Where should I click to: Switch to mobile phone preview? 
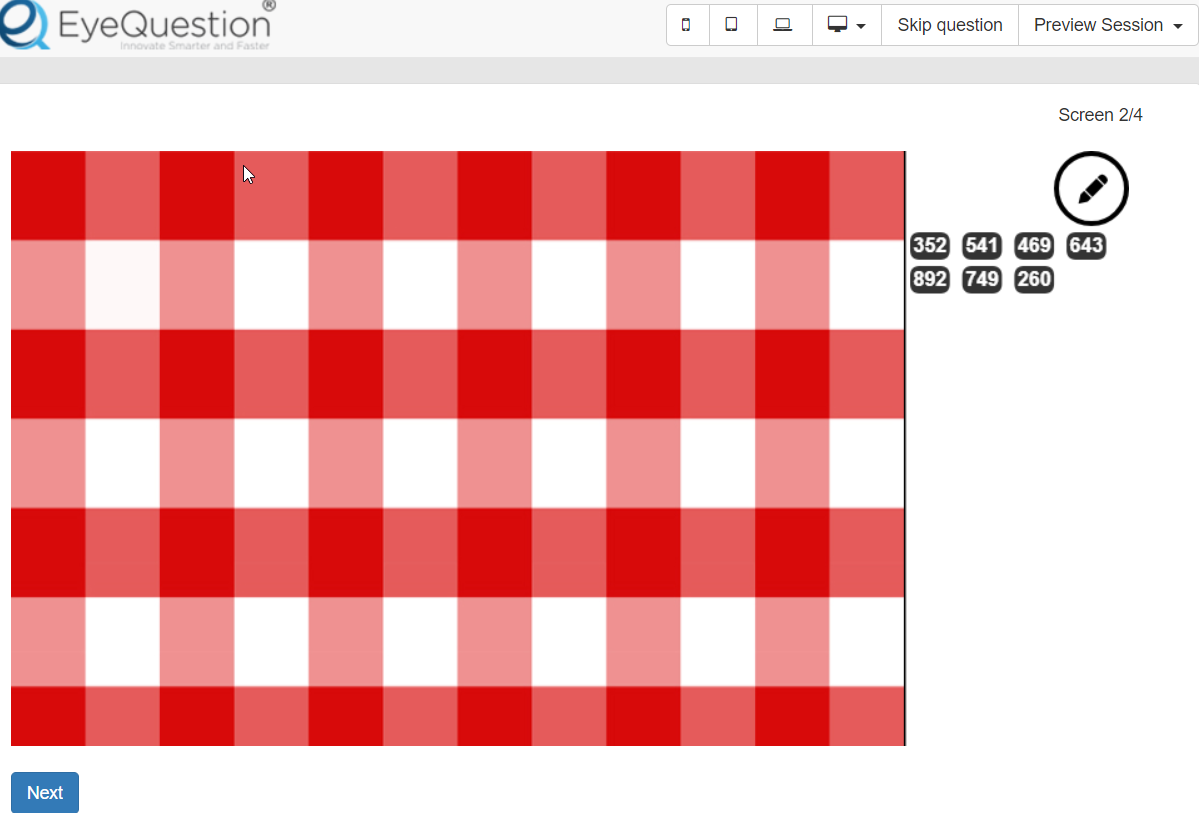[x=686, y=25]
